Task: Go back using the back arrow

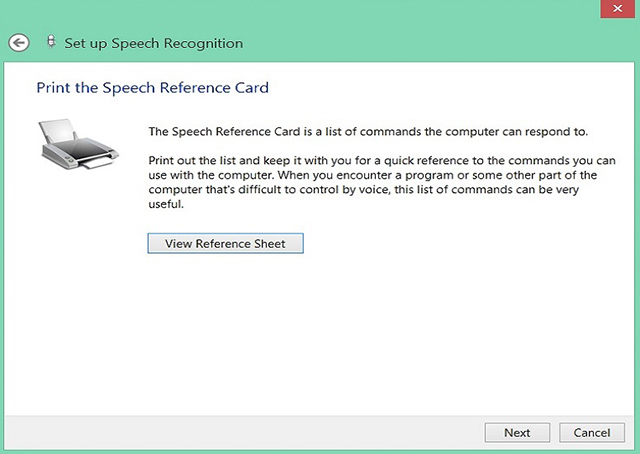Action: pos(19,43)
